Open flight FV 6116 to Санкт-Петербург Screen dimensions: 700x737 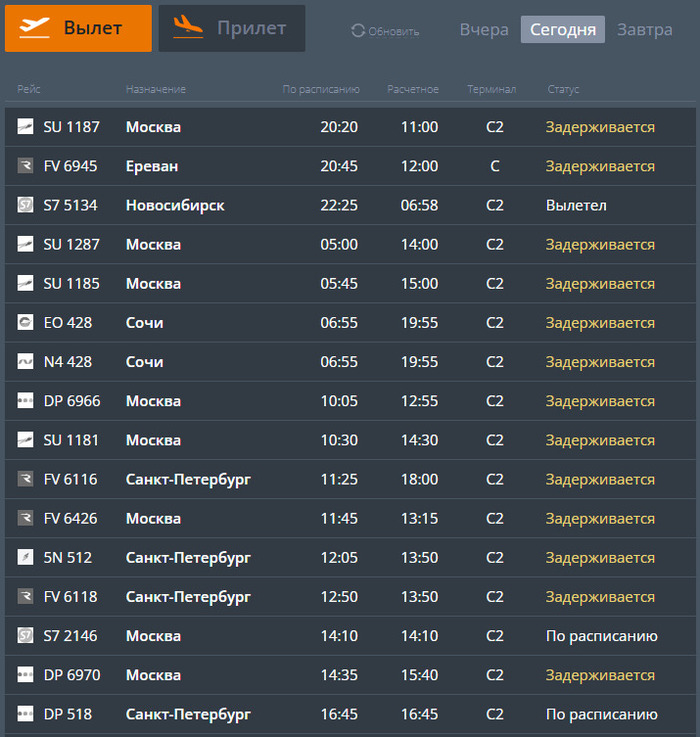pyautogui.click(x=350, y=479)
